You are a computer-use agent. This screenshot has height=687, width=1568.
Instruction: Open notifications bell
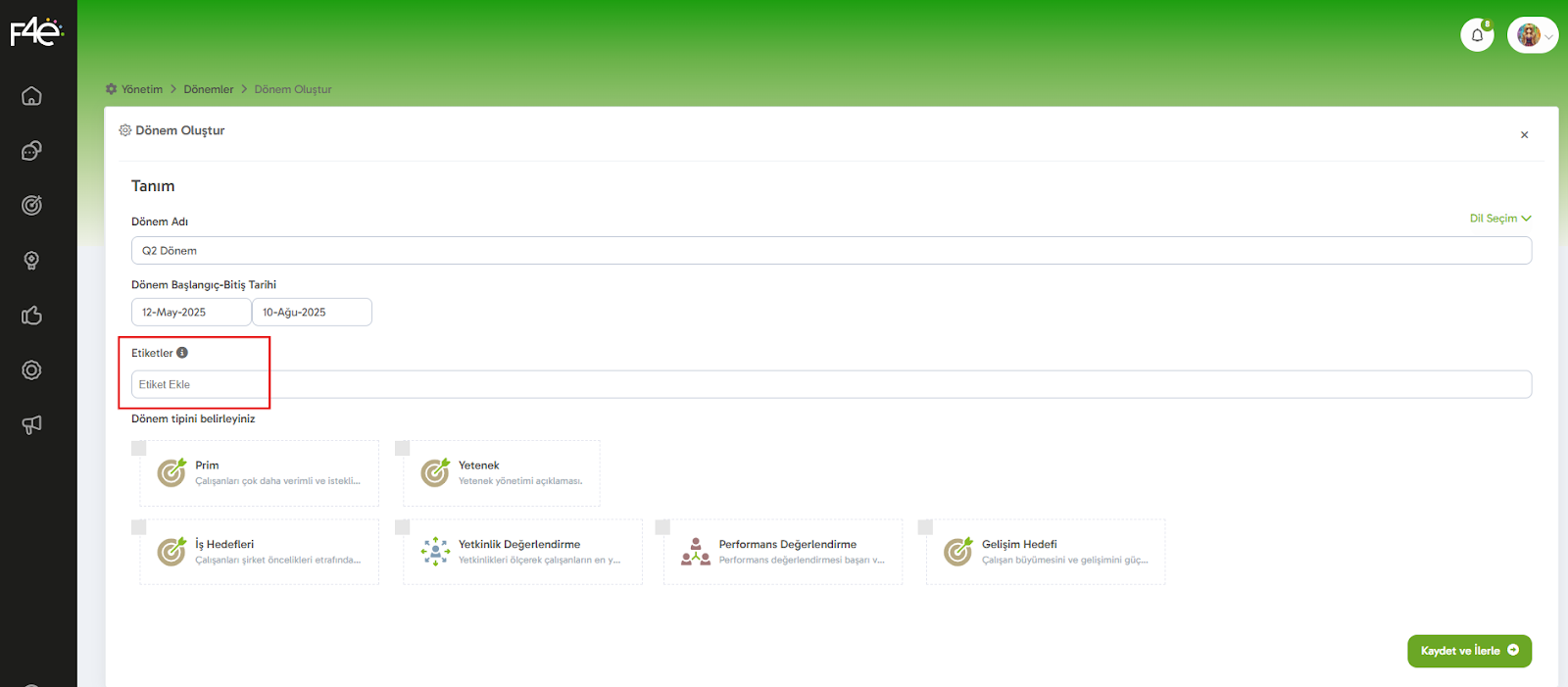1477,35
